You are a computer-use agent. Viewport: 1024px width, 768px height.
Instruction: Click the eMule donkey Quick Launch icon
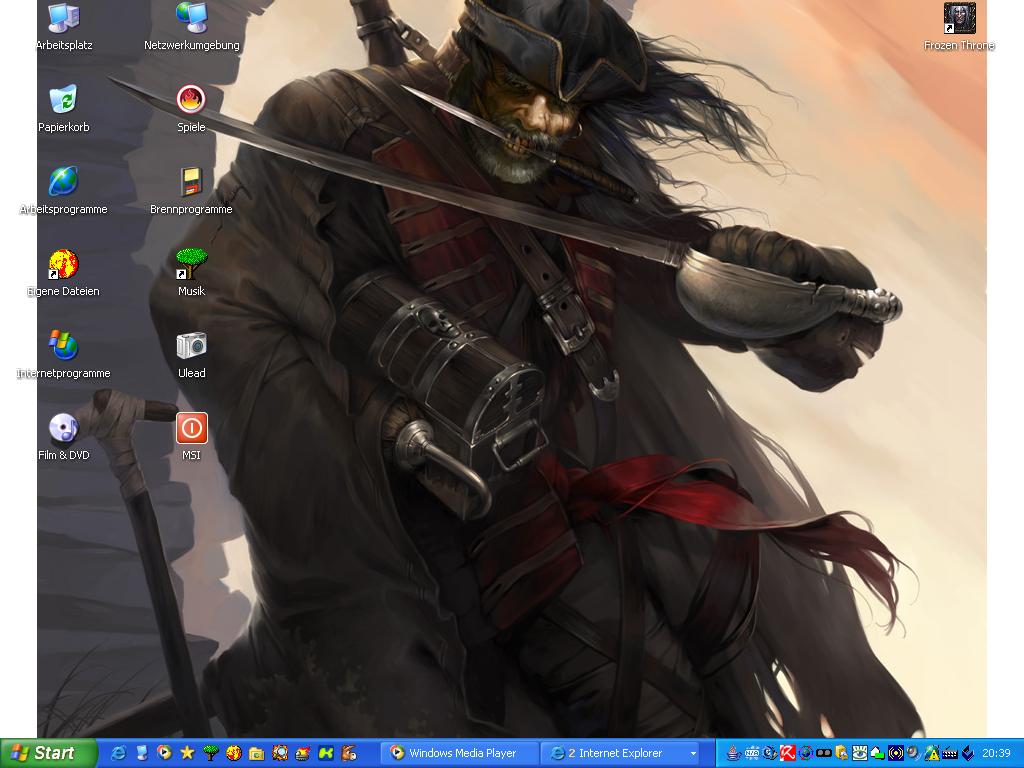(x=349, y=753)
